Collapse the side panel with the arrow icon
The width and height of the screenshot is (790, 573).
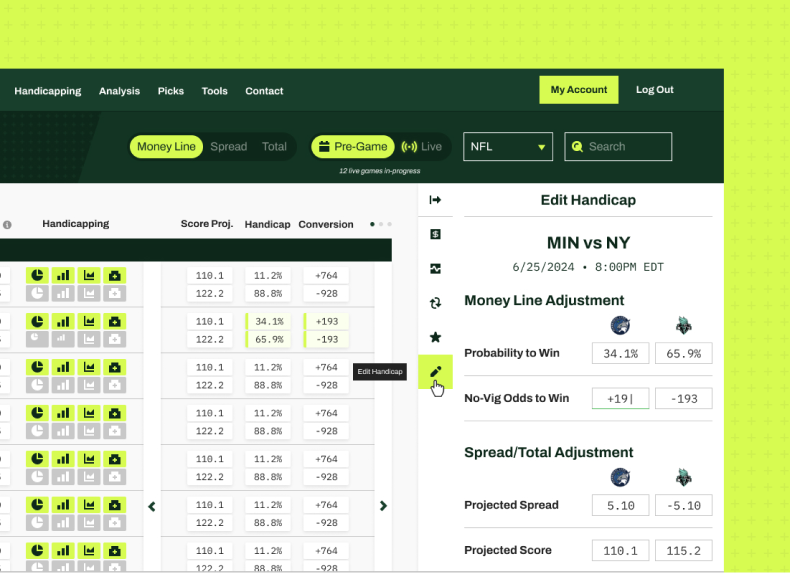point(435,200)
